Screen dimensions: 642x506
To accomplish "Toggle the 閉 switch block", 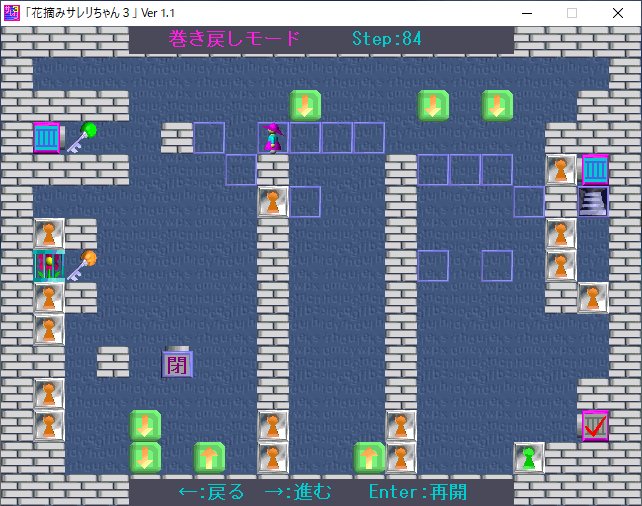I will 177,362.
